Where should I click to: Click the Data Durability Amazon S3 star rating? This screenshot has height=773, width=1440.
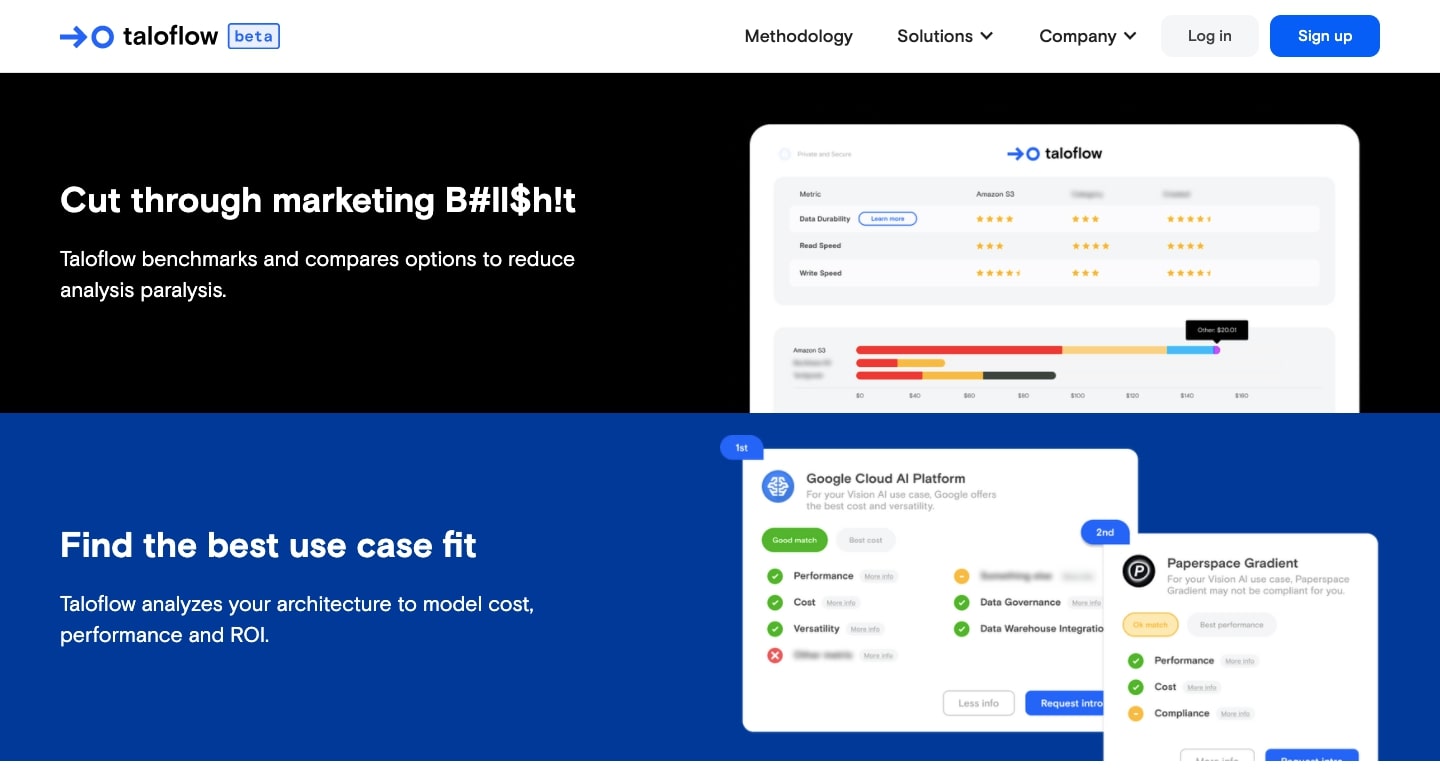coord(995,219)
